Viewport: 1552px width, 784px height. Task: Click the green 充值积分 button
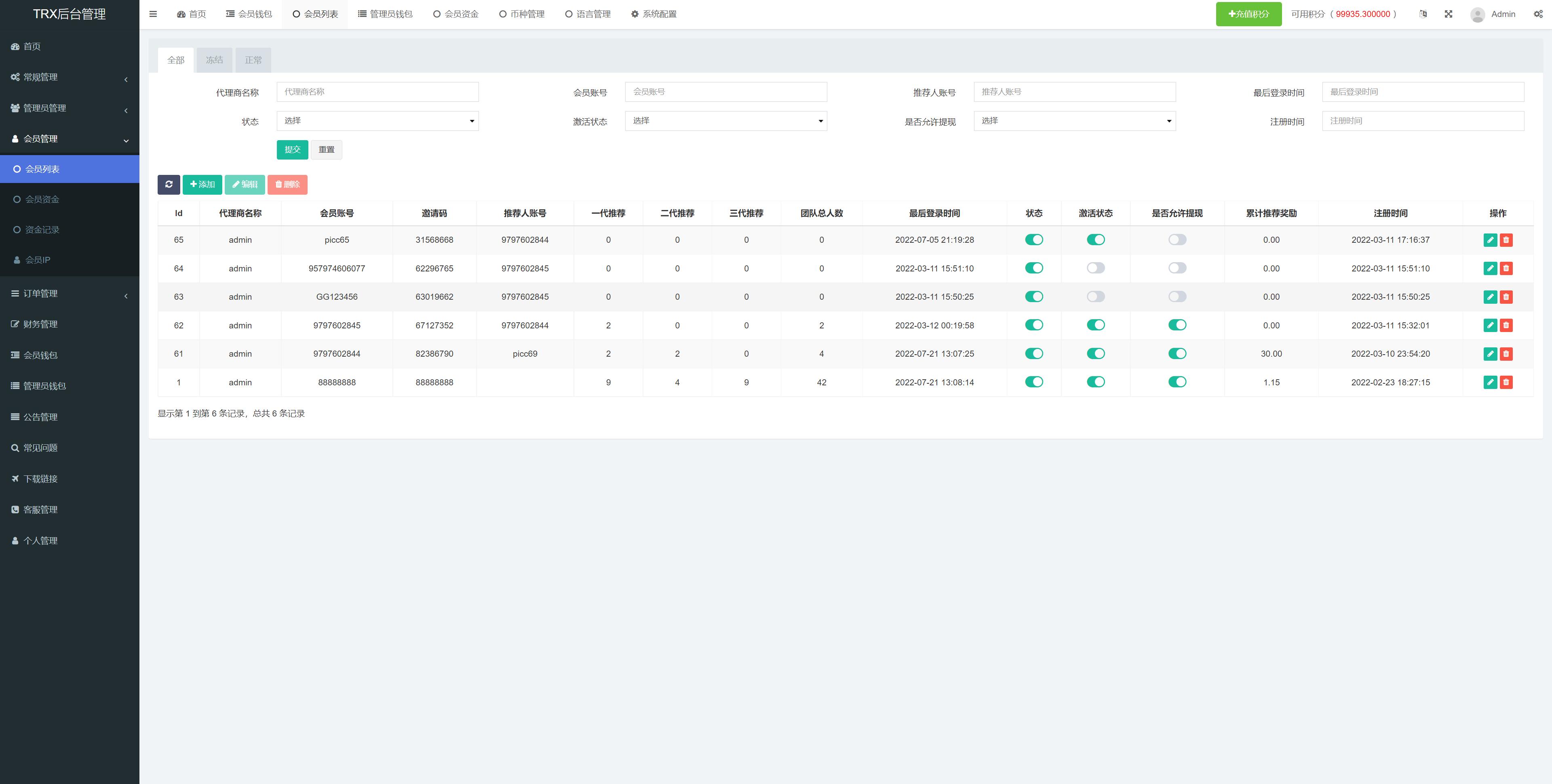[1248, 14]
